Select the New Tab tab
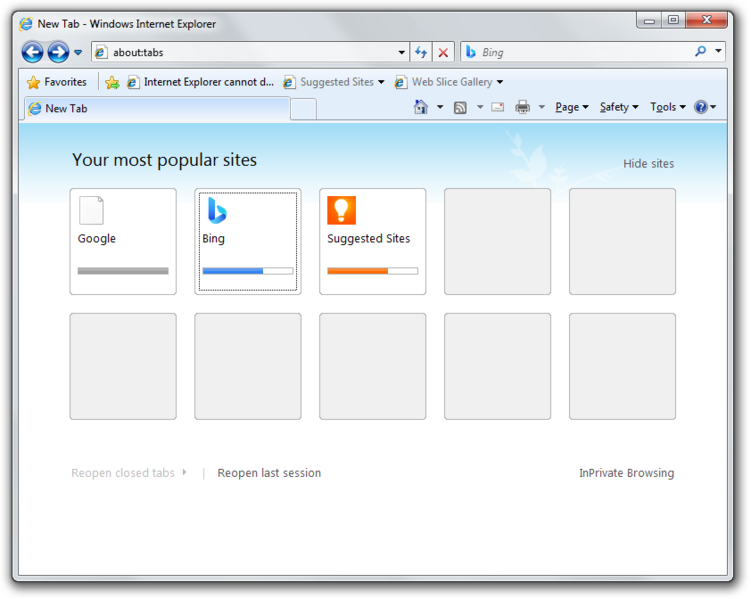The width and height of the screenshot is (751, 599). click(157, 109)
